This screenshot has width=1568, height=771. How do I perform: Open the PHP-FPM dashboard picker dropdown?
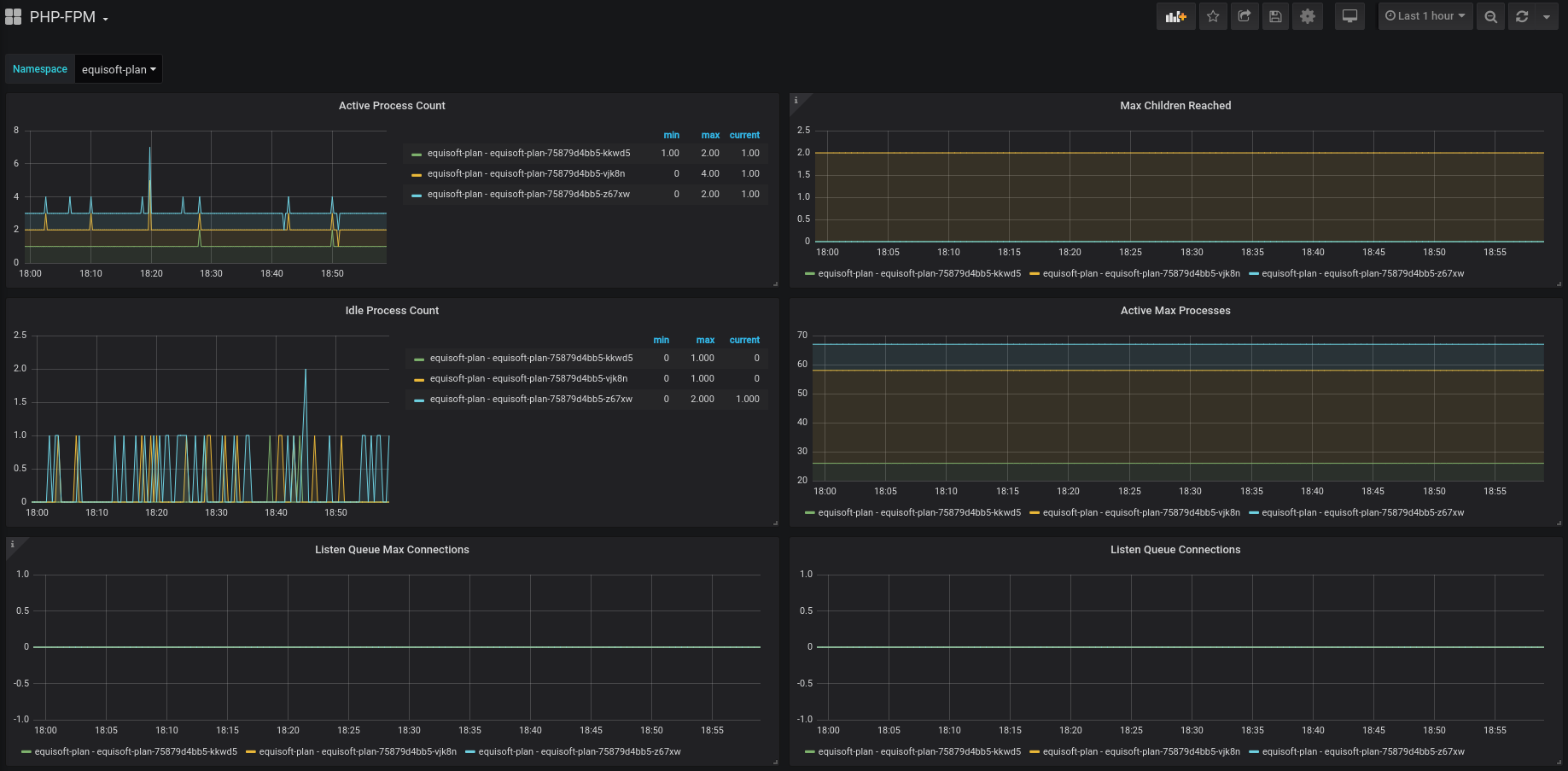pyautogui.click(x=68, y=17)
